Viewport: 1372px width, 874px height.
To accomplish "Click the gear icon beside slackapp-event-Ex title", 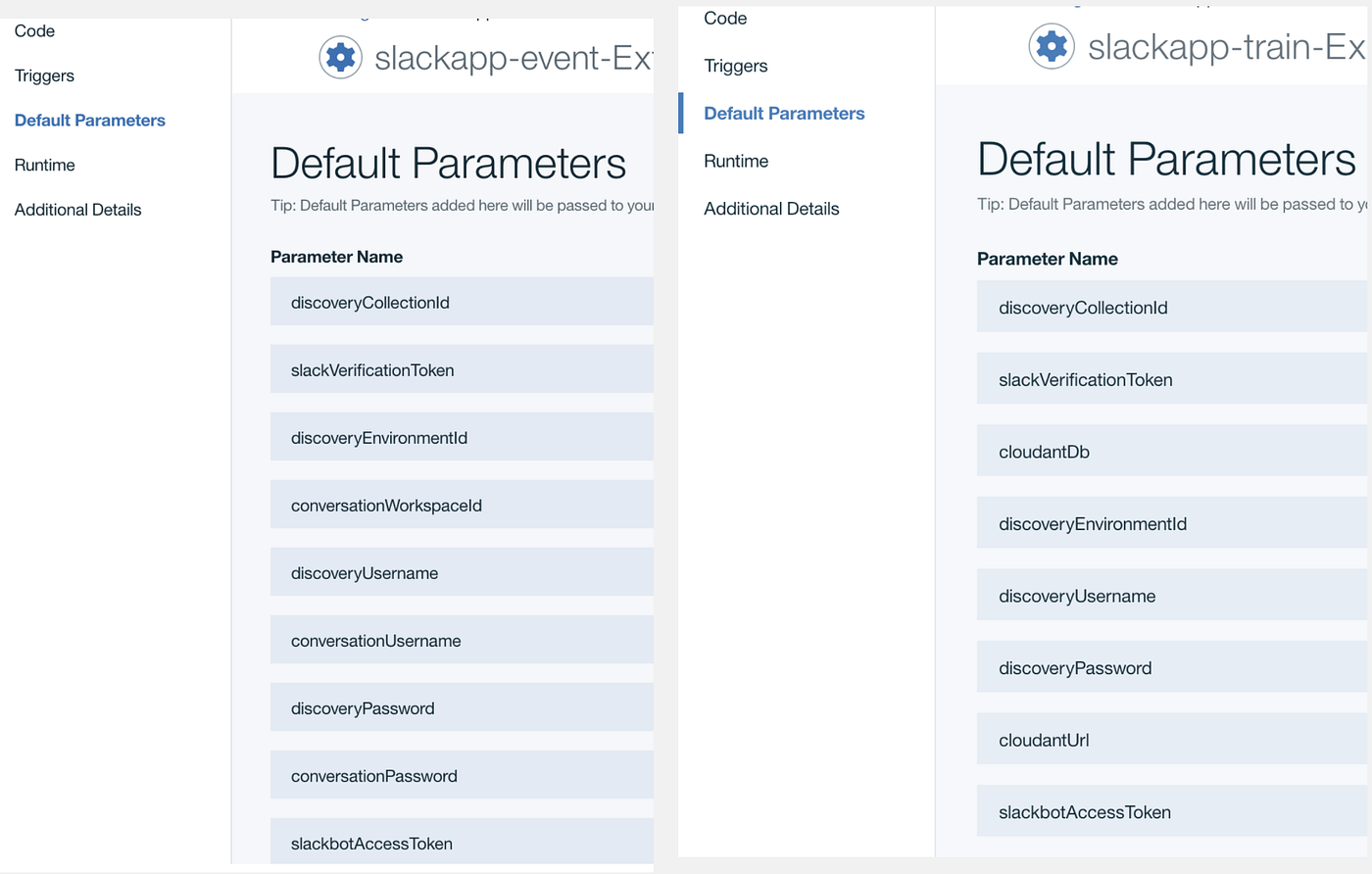I will tap(340, 57).
